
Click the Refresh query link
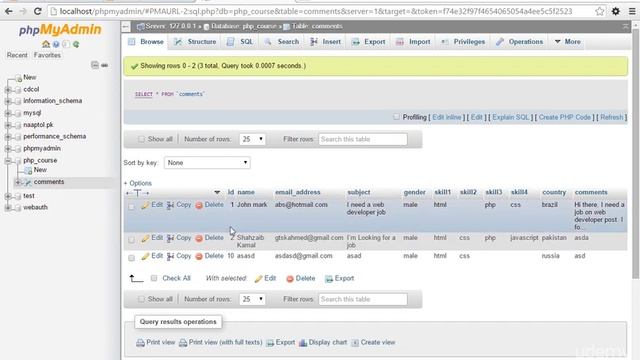pos(611,117)
